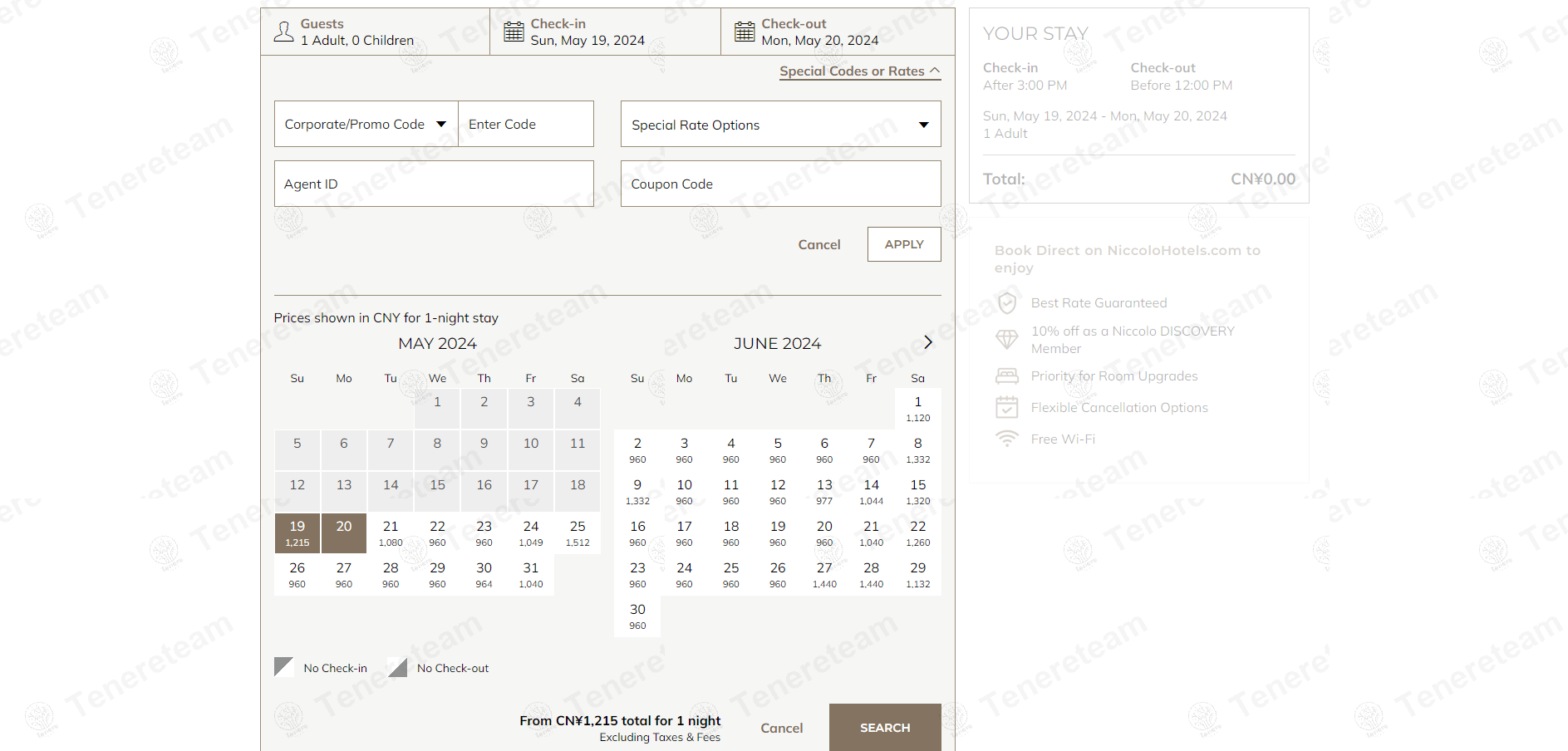Open the Check-out date field
The width and height of the screenshot is (1568, 751).
coord(838,32)
